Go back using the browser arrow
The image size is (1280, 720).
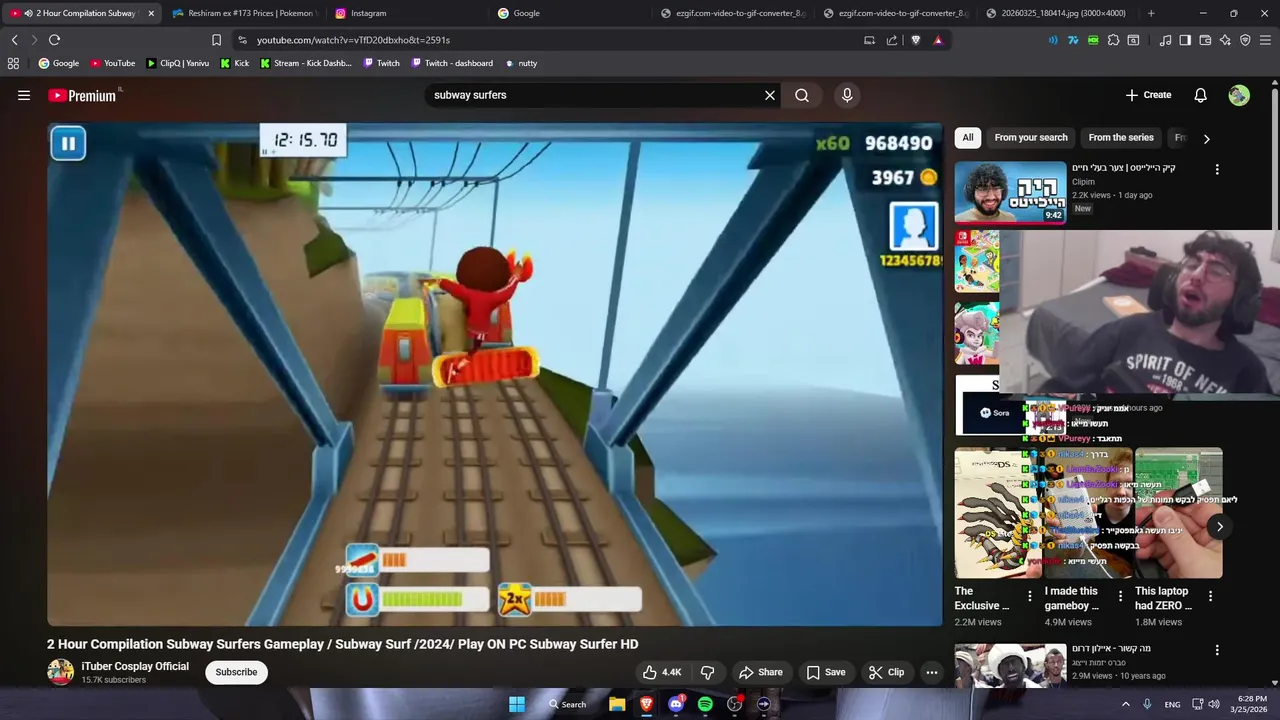pyautogui.click(x=14, y=40)
